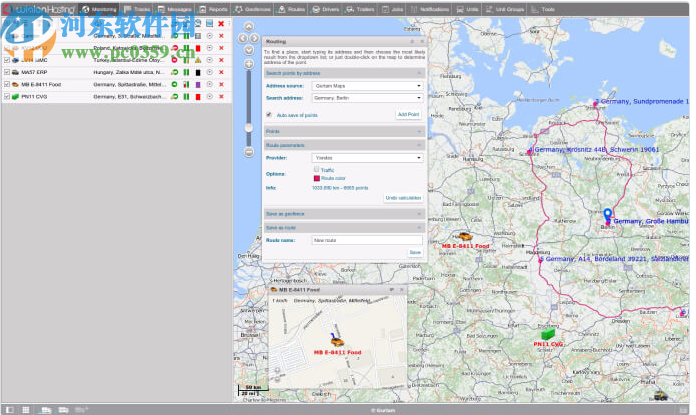The height and width of the screenshot is (415, 696).
Task: Click the motion state icon for MA57 ERP
Action: click(174, 72)
